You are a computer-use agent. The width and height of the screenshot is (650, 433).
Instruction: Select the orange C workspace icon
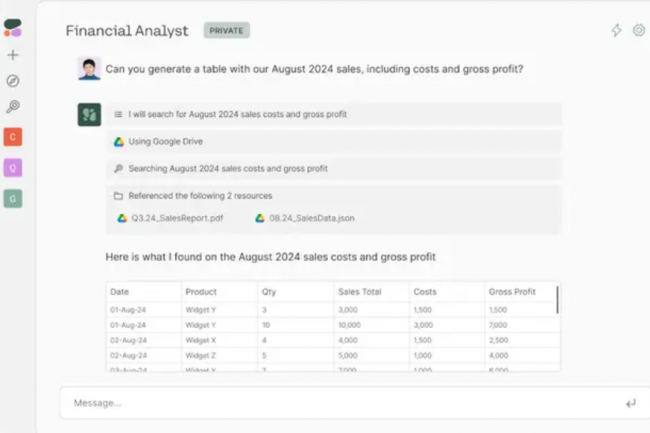click(x=13, y=137)
